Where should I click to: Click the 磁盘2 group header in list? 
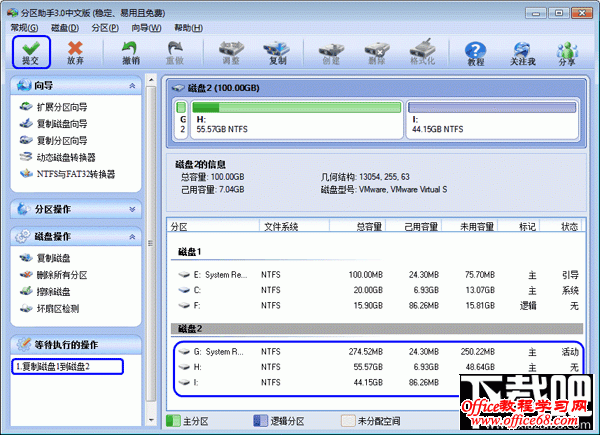point(377,328)
